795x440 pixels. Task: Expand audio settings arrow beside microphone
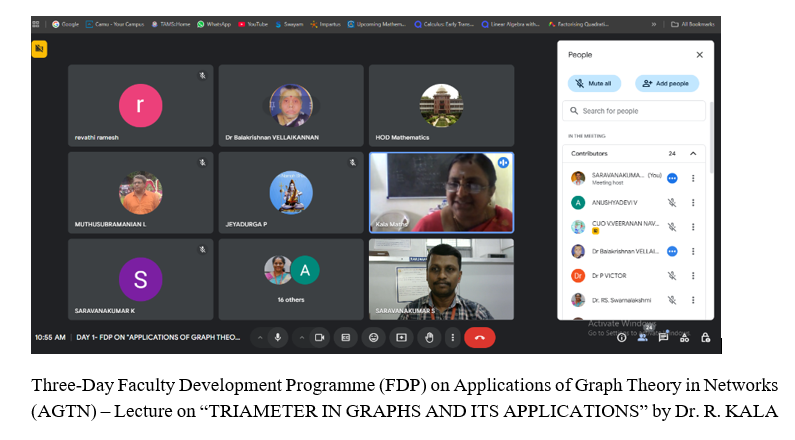pyautogui.click(x=259, y=338)
